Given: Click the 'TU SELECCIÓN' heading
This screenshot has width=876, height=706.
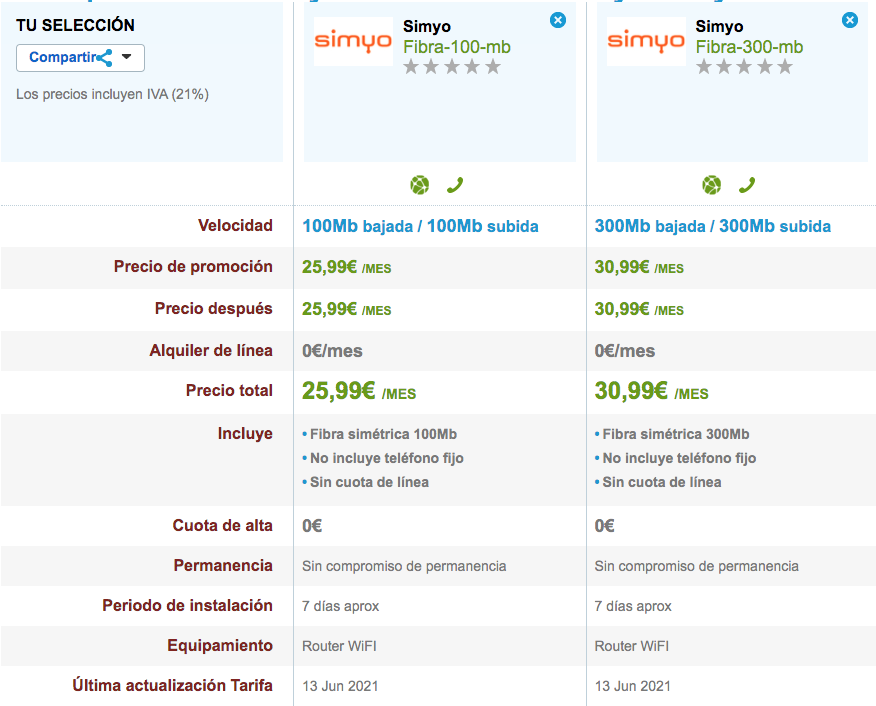Looking at the screenshot, I should [75, 25].
